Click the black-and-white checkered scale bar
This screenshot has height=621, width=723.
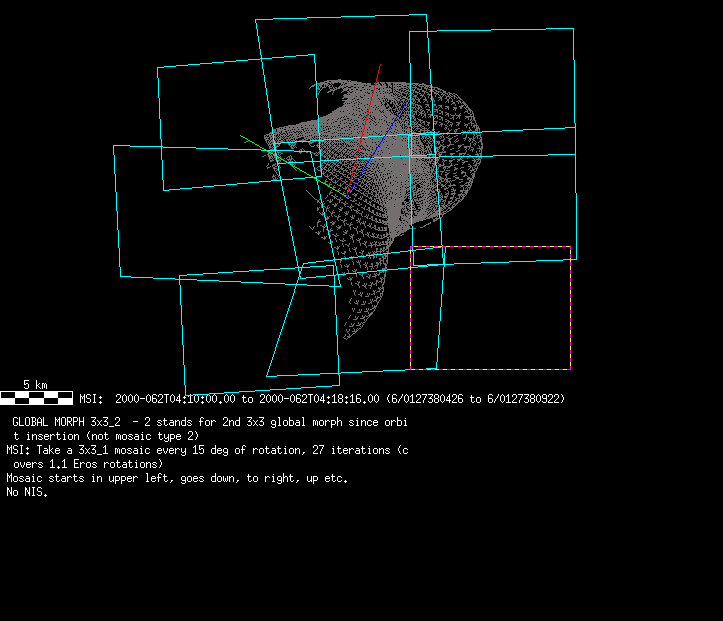tap(36, 398)
